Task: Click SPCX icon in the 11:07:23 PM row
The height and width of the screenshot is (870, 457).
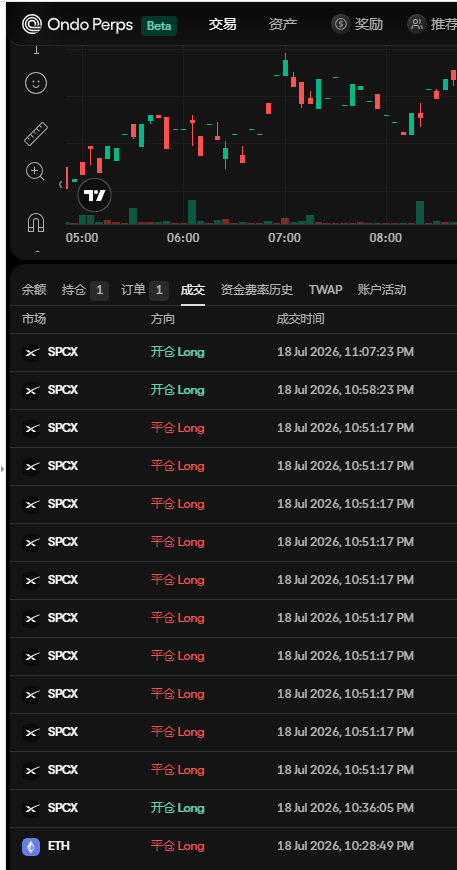Action: 31,353
